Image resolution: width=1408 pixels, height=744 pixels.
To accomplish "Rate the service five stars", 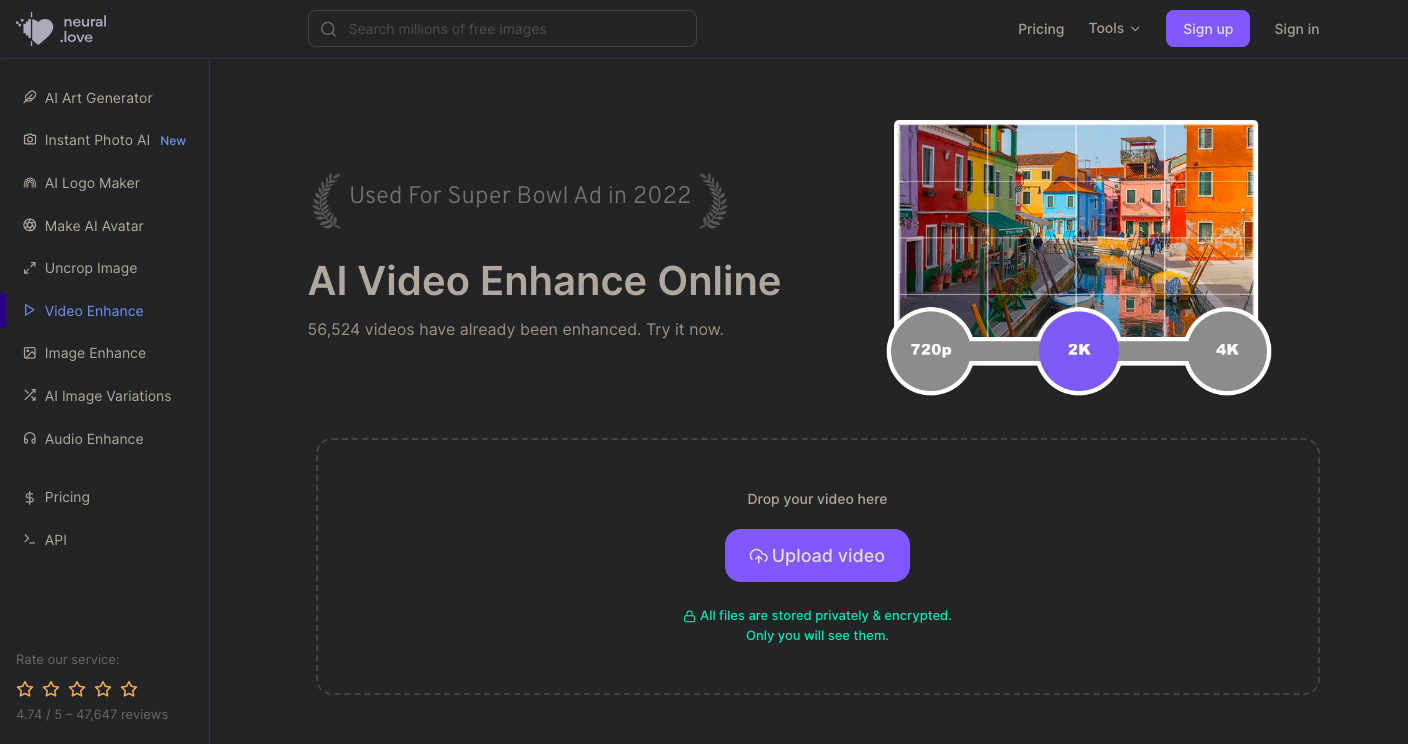I will tap(129, 689).
